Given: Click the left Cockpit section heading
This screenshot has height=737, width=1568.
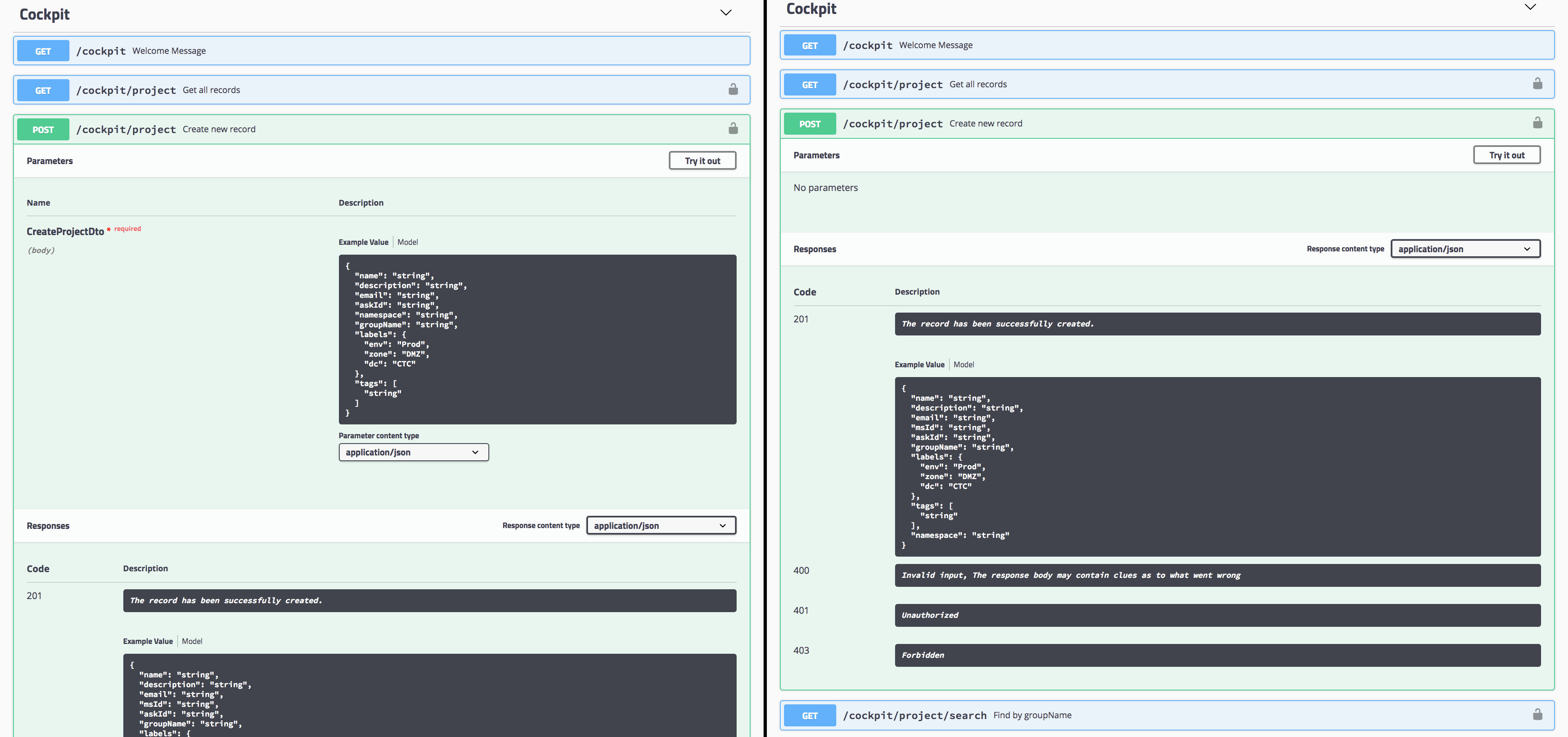Looking at the screenshot, I should [45, 14].
